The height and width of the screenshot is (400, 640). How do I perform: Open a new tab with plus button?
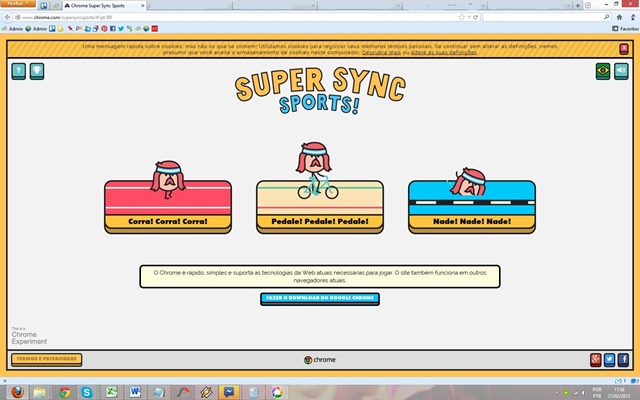(x=578, y=5)
